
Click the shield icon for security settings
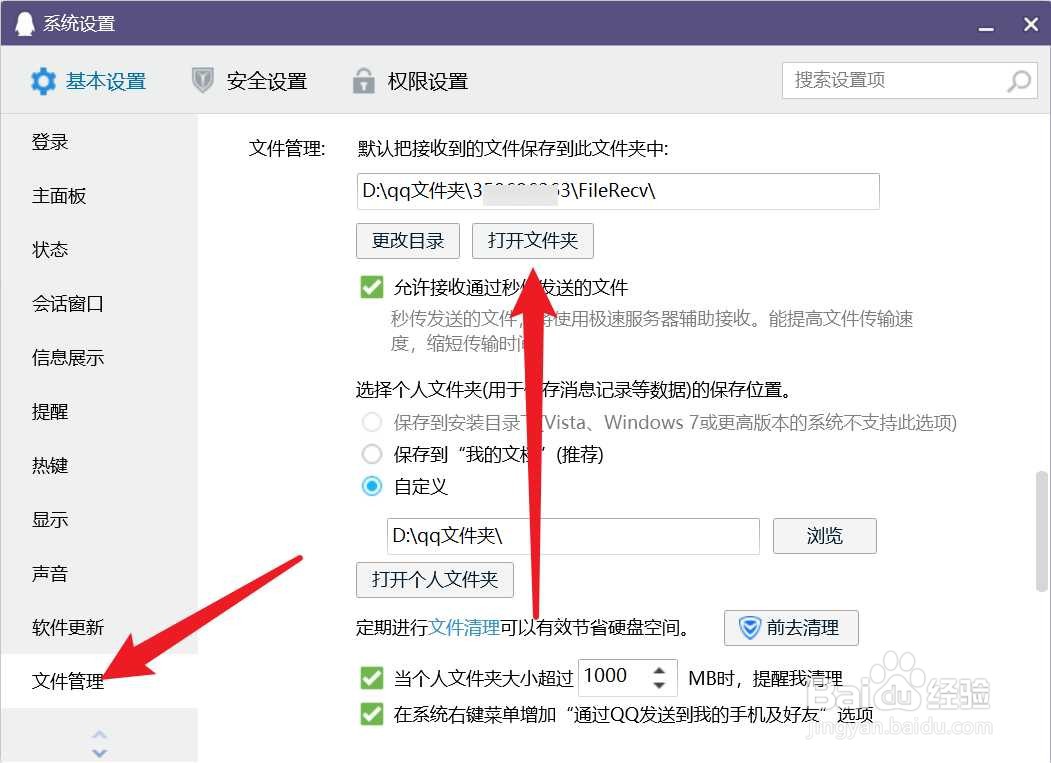[202, 80]
